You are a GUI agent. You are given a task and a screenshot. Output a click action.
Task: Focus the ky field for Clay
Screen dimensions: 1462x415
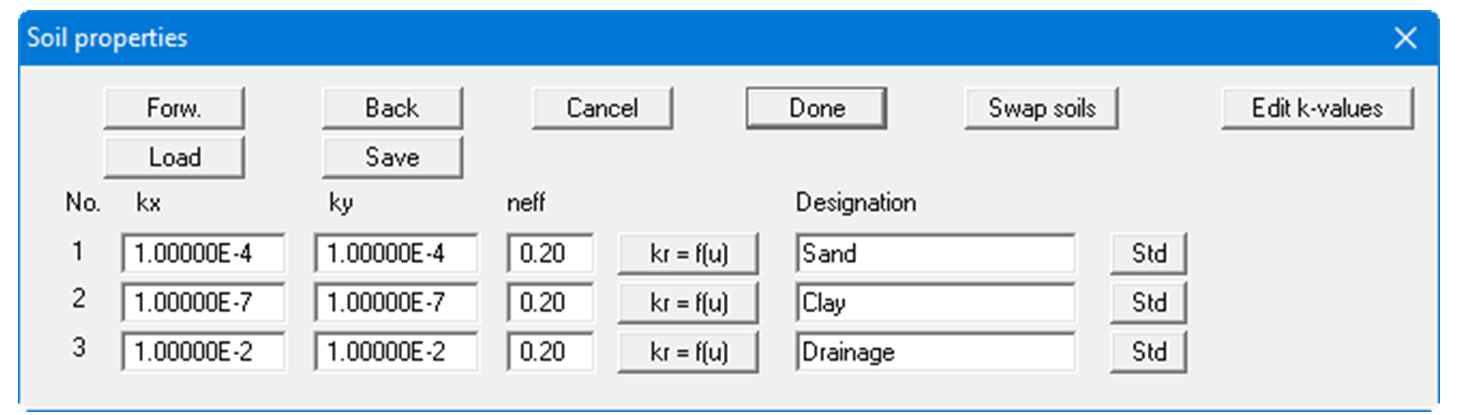click(396, 302)
